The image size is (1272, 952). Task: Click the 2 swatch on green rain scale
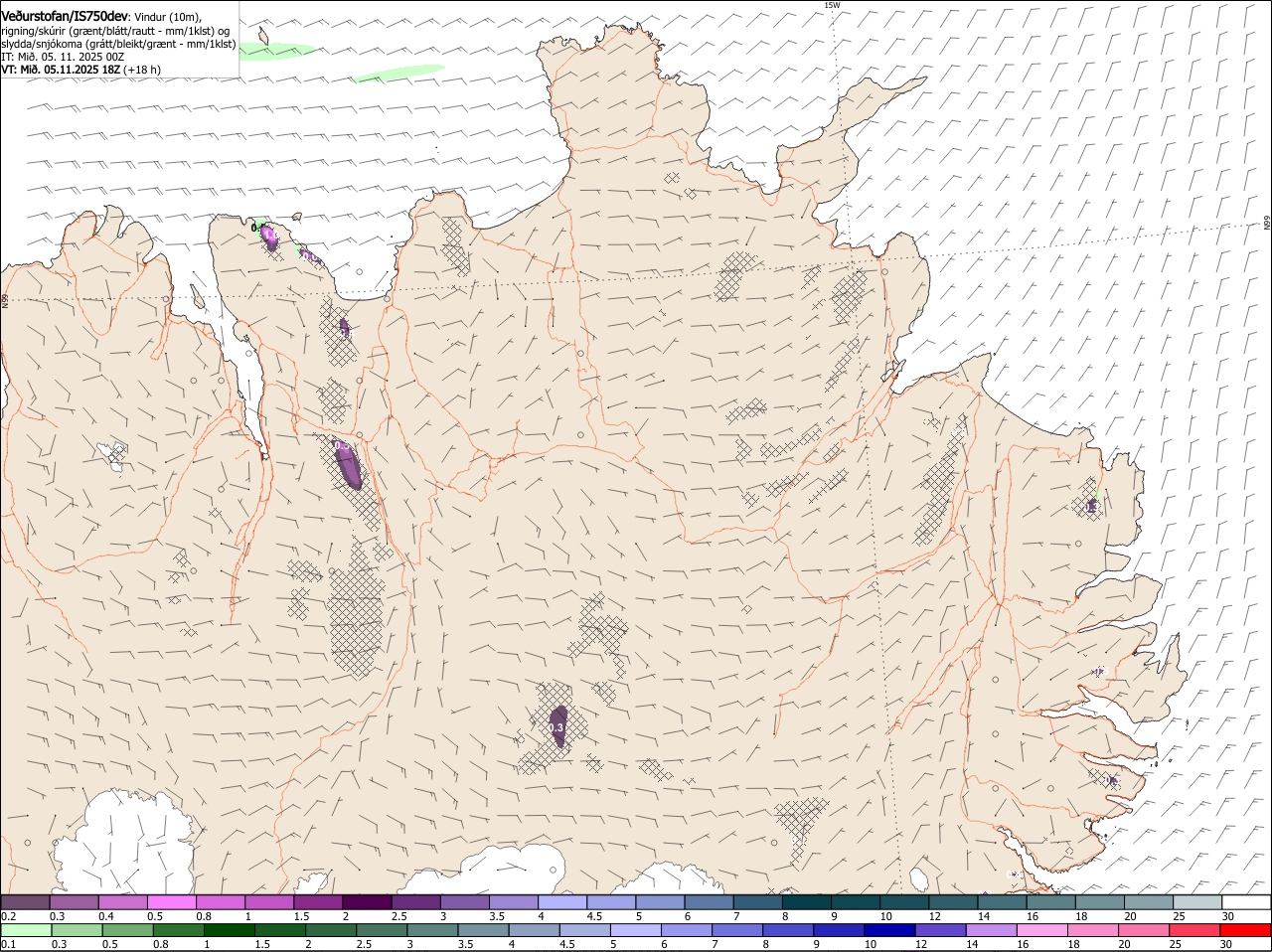pos(330,930)
